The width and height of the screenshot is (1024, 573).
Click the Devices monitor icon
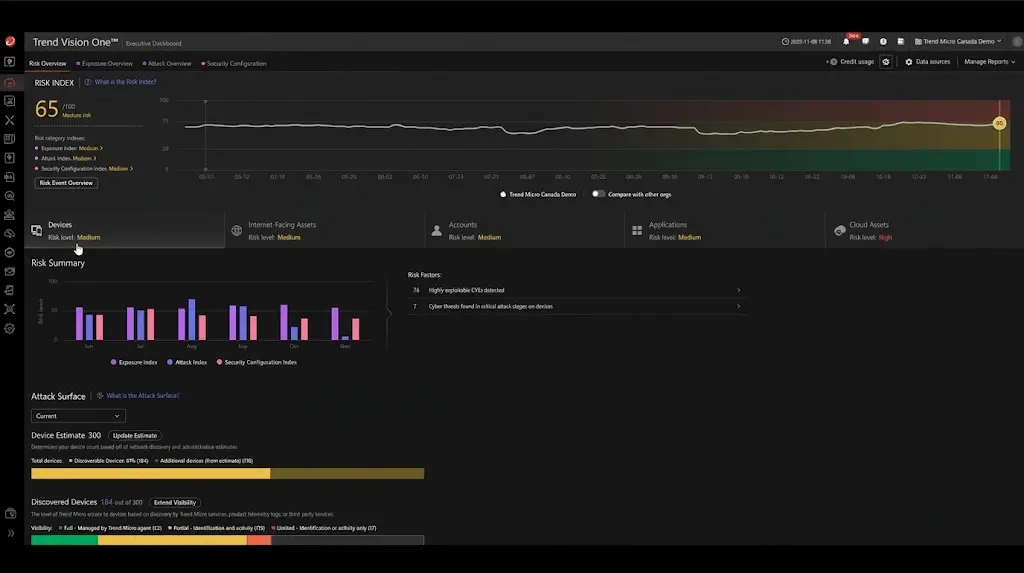(37, 230)
